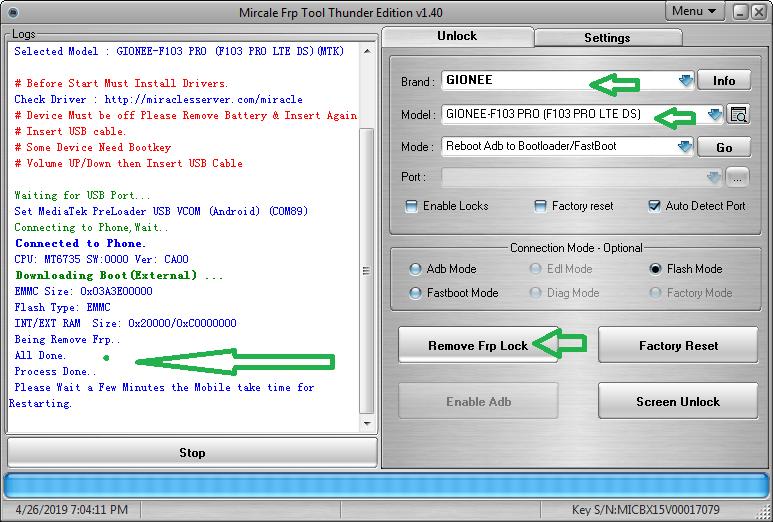Screen dimensions: 773x522
Task: Click Key S/N text in status bar
Action: pos(645,510)
